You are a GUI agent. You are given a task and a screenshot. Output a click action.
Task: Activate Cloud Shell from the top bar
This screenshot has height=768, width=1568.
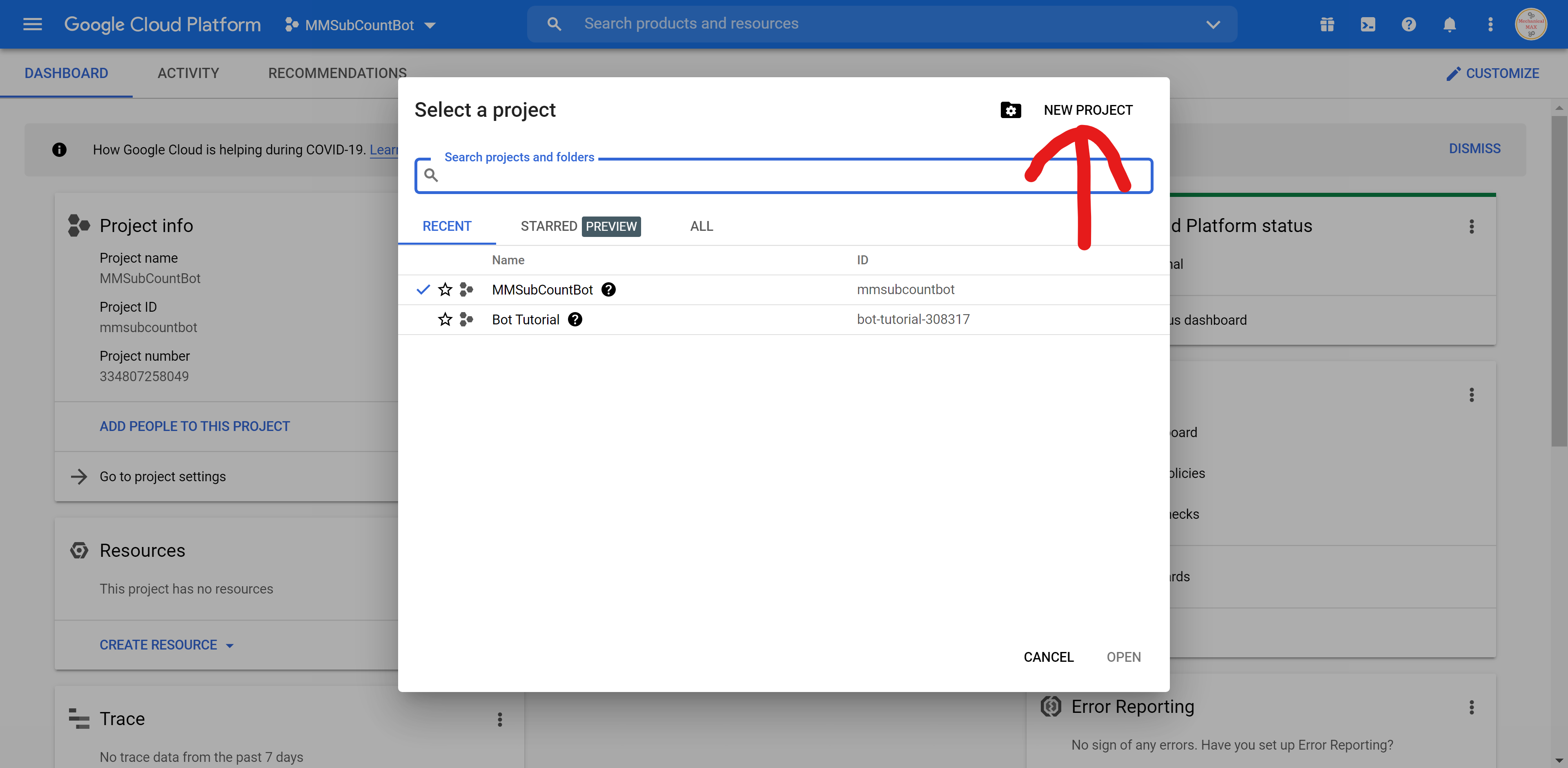pyautogui.click(x=1368, y=25)
